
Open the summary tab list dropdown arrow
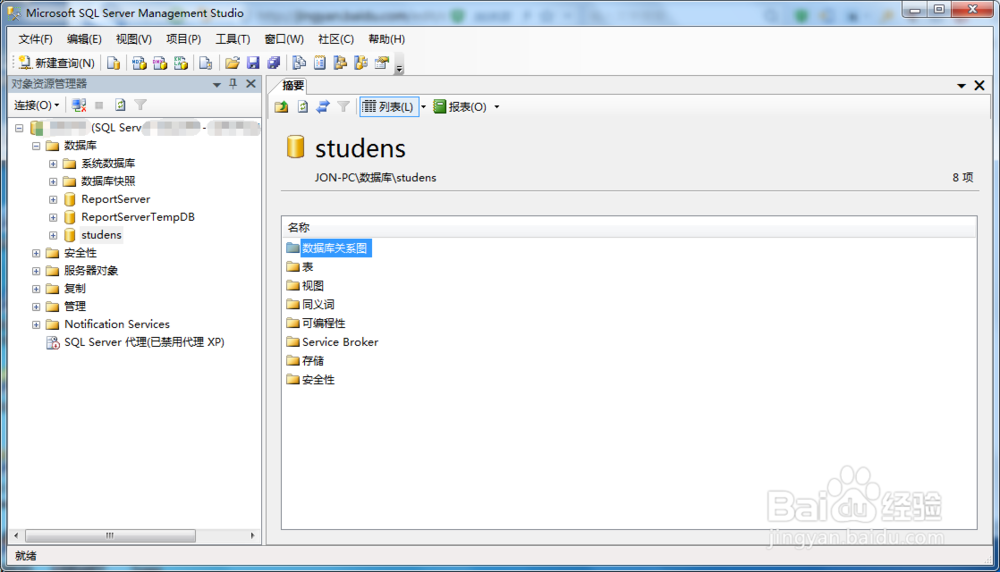click(x=961, y=85)
